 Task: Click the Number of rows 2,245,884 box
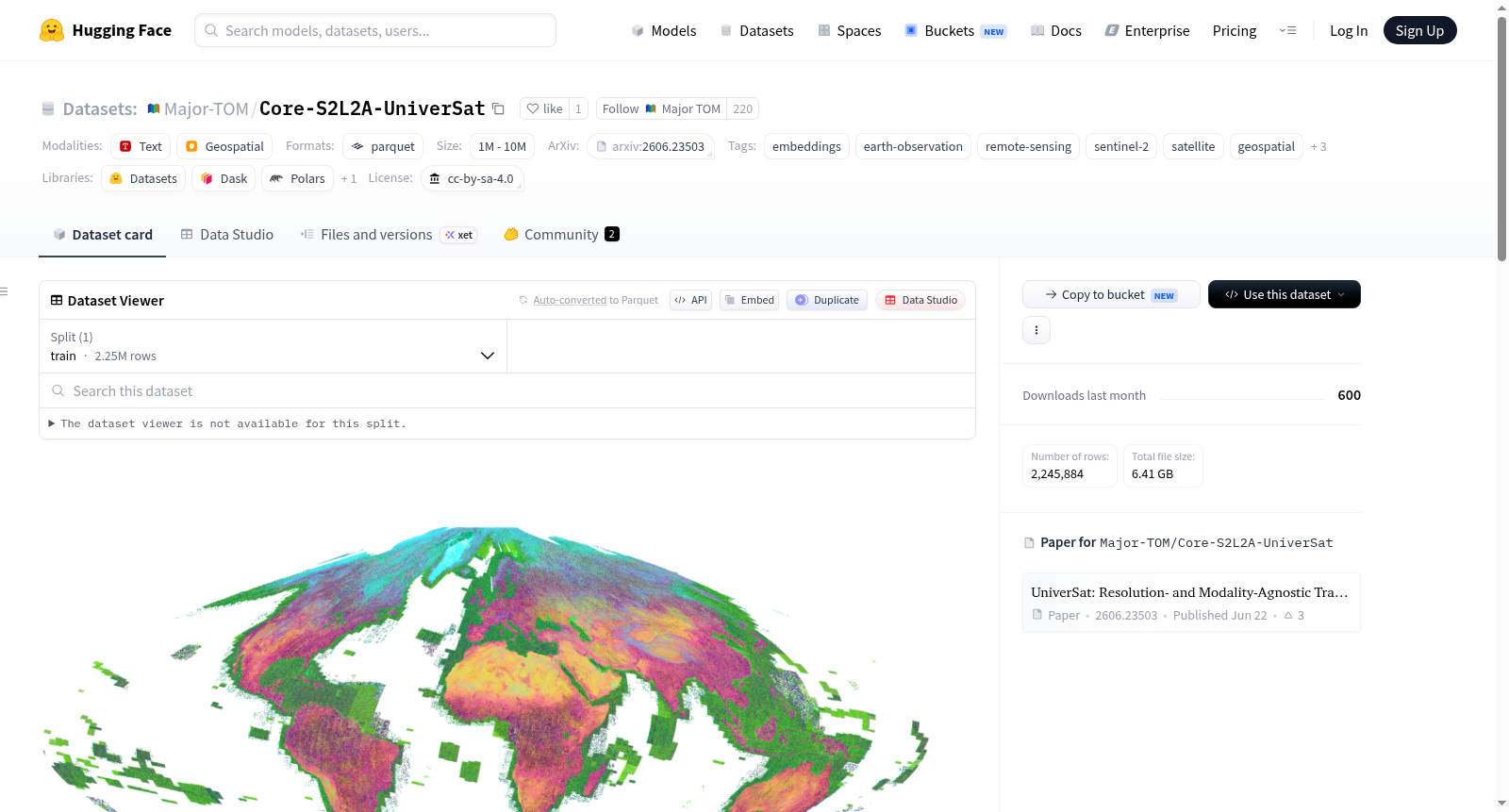point(1070,466)
